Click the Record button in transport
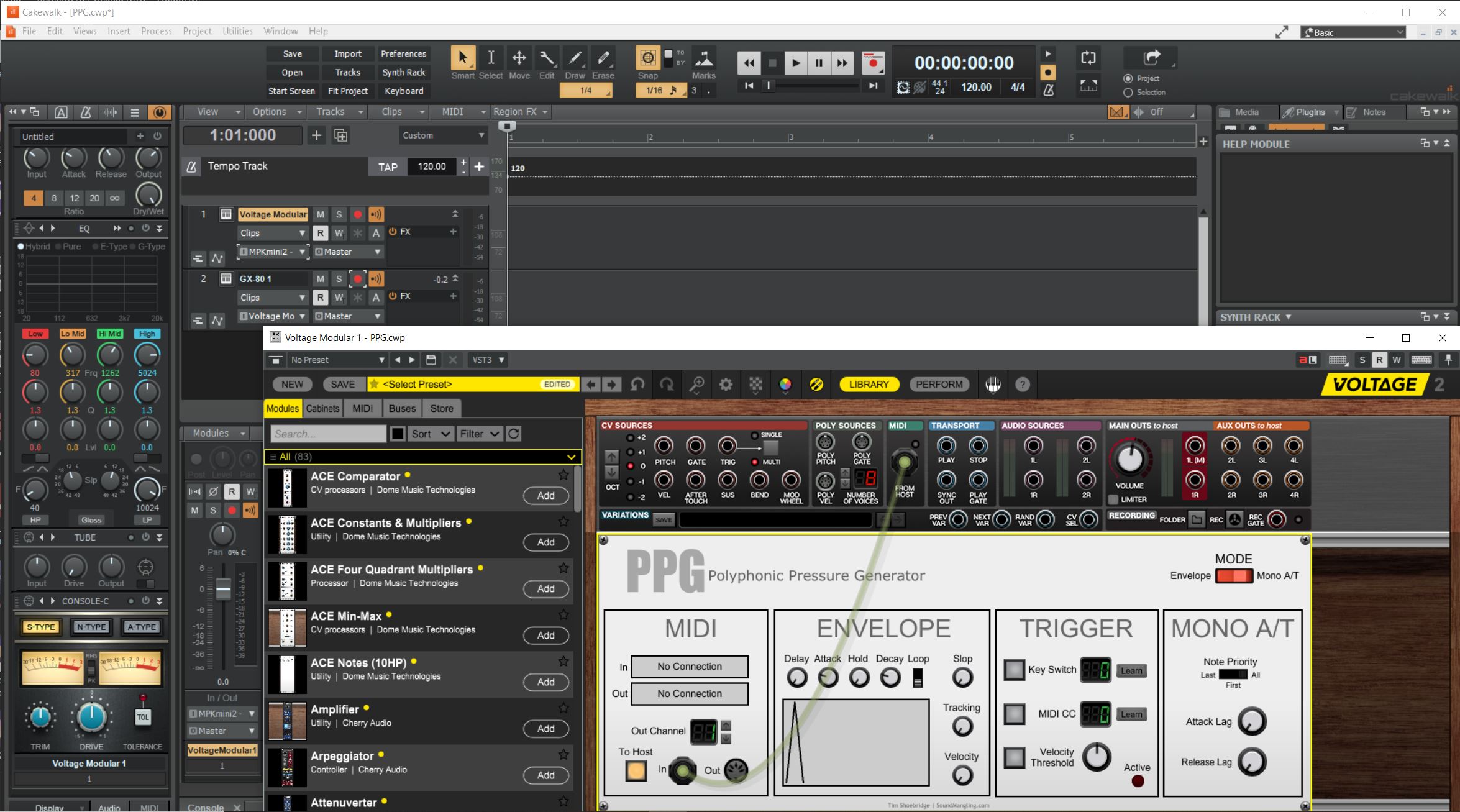The height and width of the screenshot is (812, 1460). [x=873, y=63]
